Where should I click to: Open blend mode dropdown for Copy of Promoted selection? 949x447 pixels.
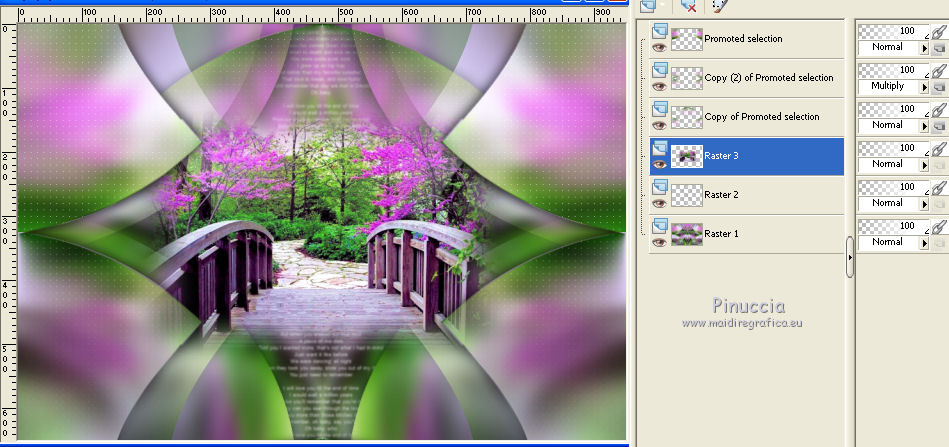pyautogui.click(x=924, y=126)
